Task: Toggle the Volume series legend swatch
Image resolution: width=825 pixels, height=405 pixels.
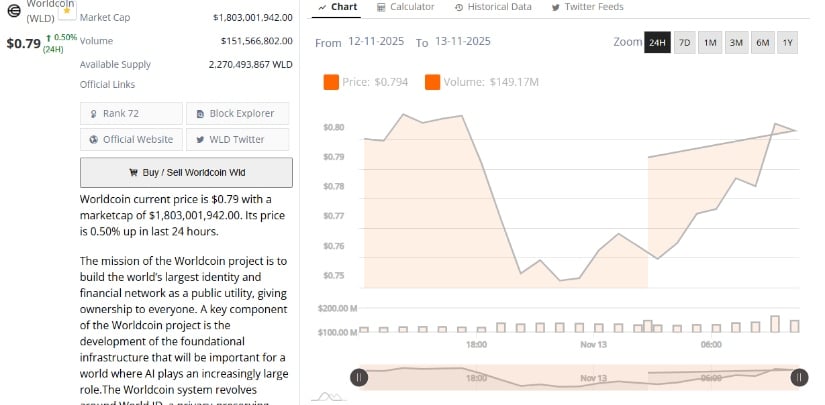Action: (x=433, y=82)
